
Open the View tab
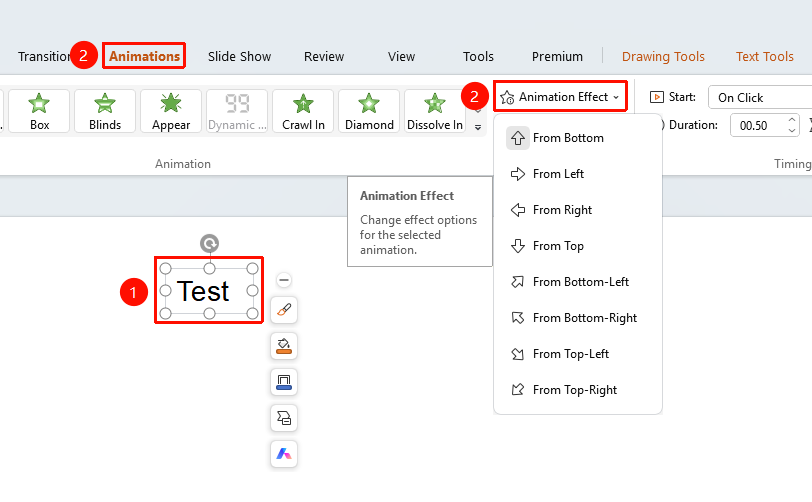tap(401, 56)
